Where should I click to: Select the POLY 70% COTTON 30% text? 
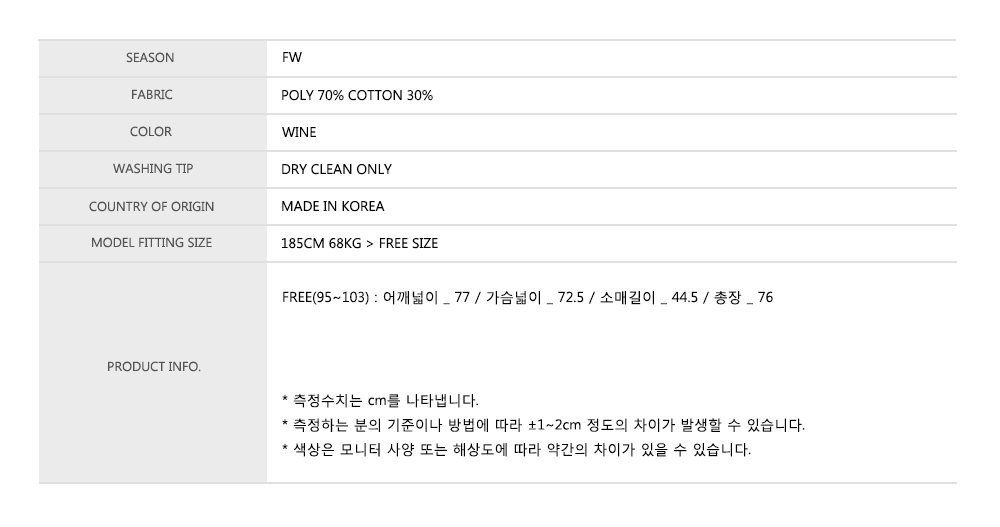(x=357, y=95)
